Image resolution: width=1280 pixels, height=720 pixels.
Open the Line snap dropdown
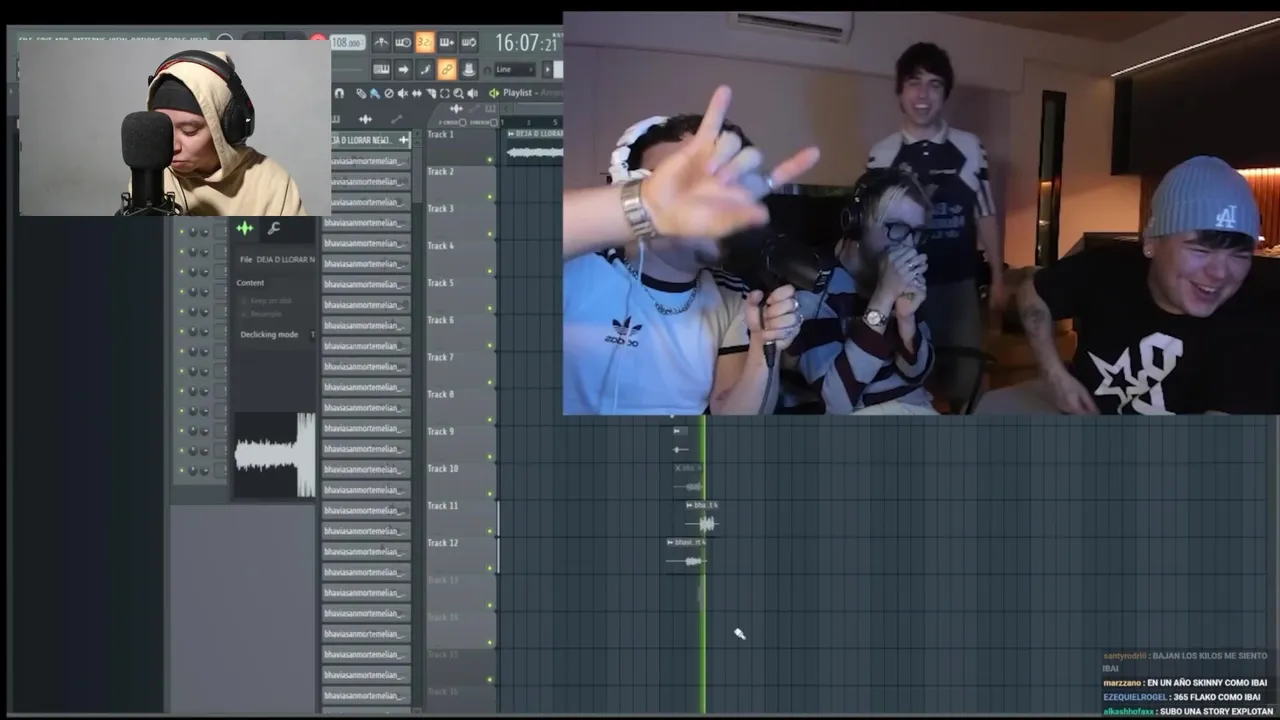[x=515, y=69]
